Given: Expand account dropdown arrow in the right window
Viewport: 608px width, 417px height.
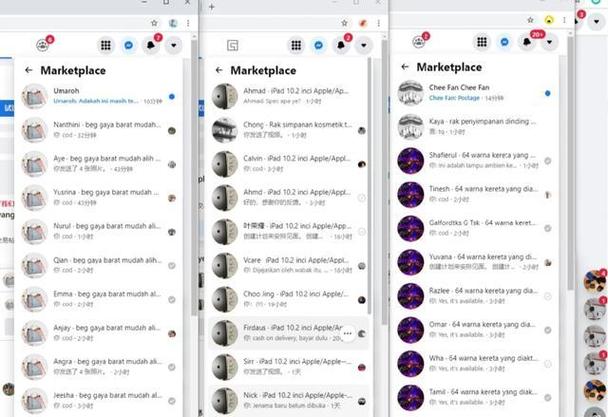Looking at the screenshot, I should pos(549,42).
